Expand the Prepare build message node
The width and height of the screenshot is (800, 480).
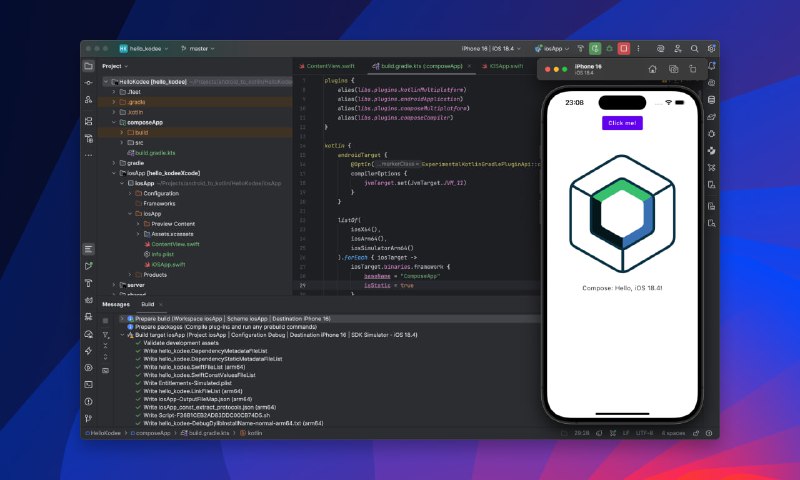(122, 319)
